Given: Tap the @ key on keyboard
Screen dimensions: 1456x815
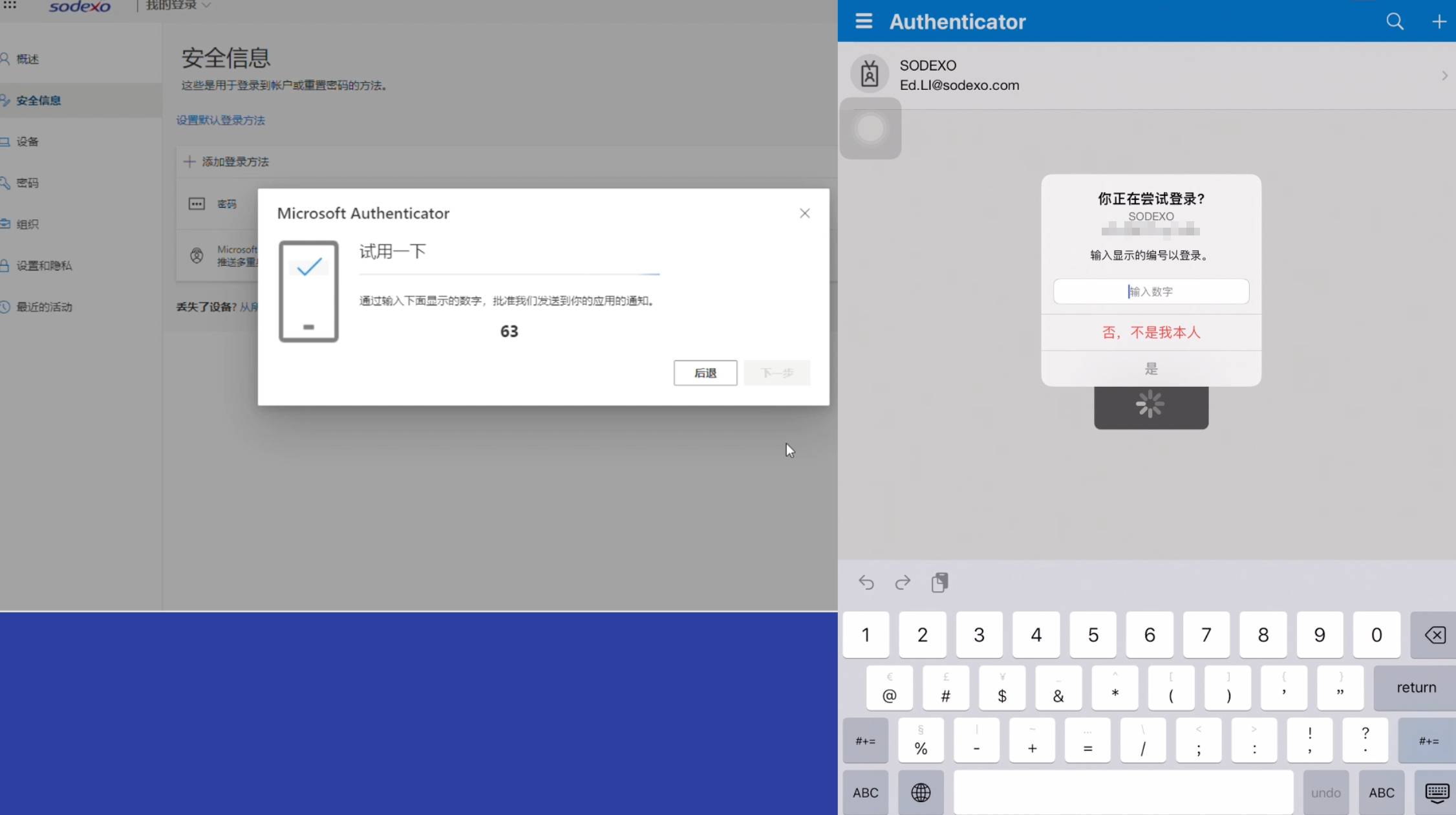Looking at the screenshot, I should tap(890, 688).
